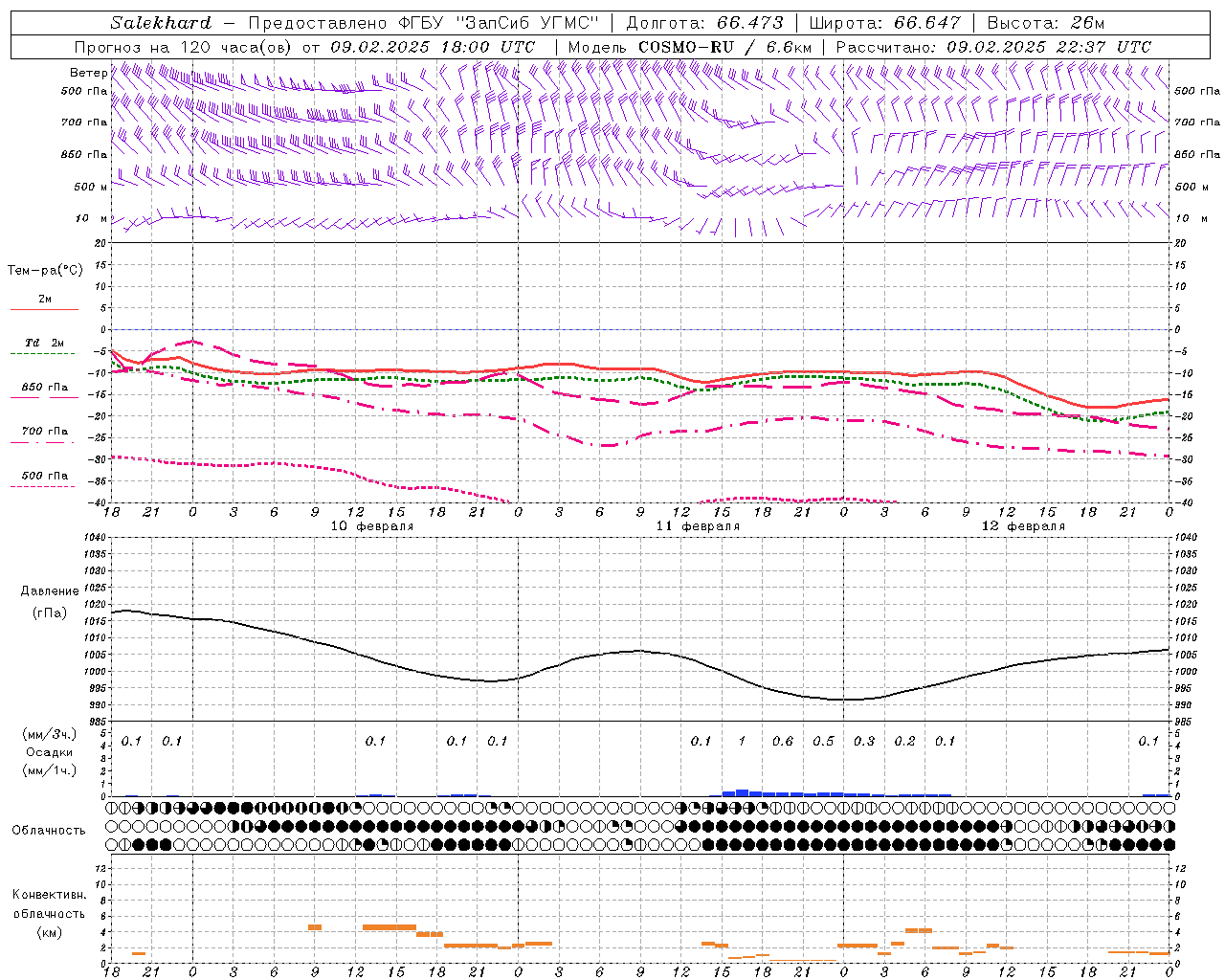Click the "0.3" precipitation value
Screen dimensions: 1225x980
pyautogui.click(x=864, y=741)
